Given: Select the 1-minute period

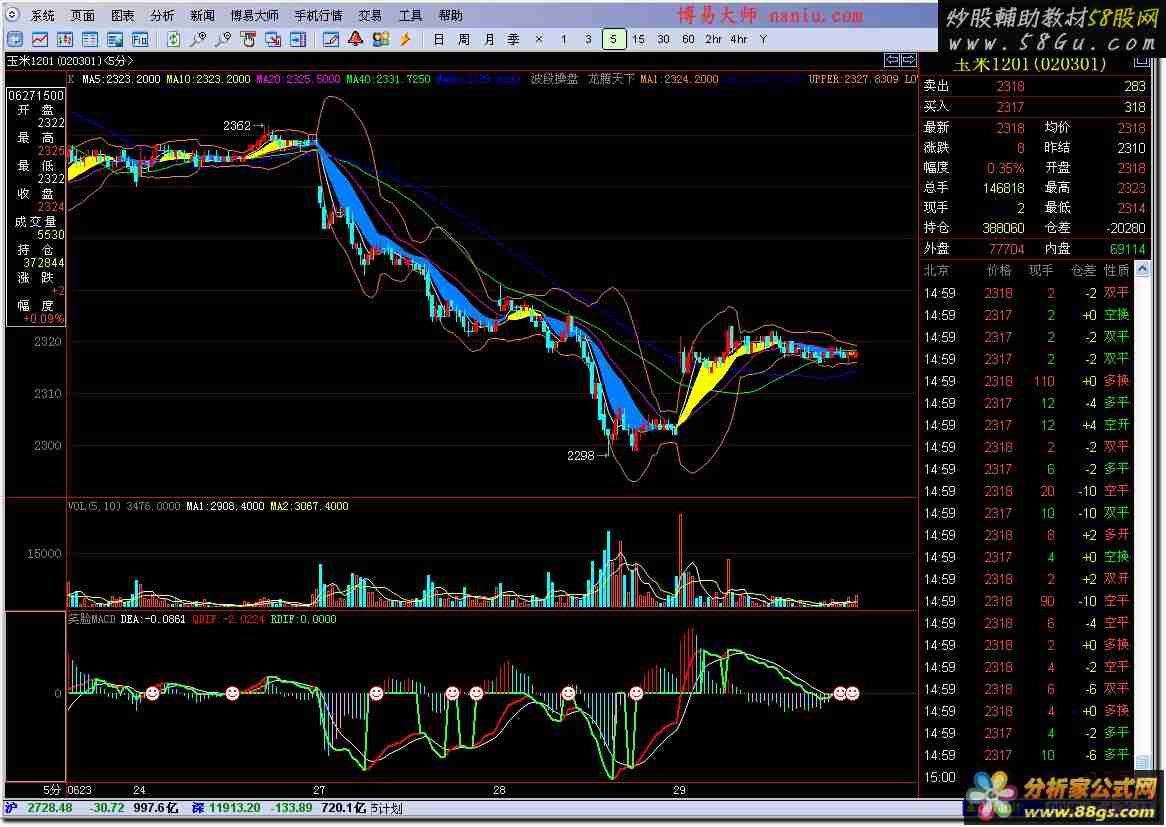Looking at the screenshot, I should (x=564, y=39).
